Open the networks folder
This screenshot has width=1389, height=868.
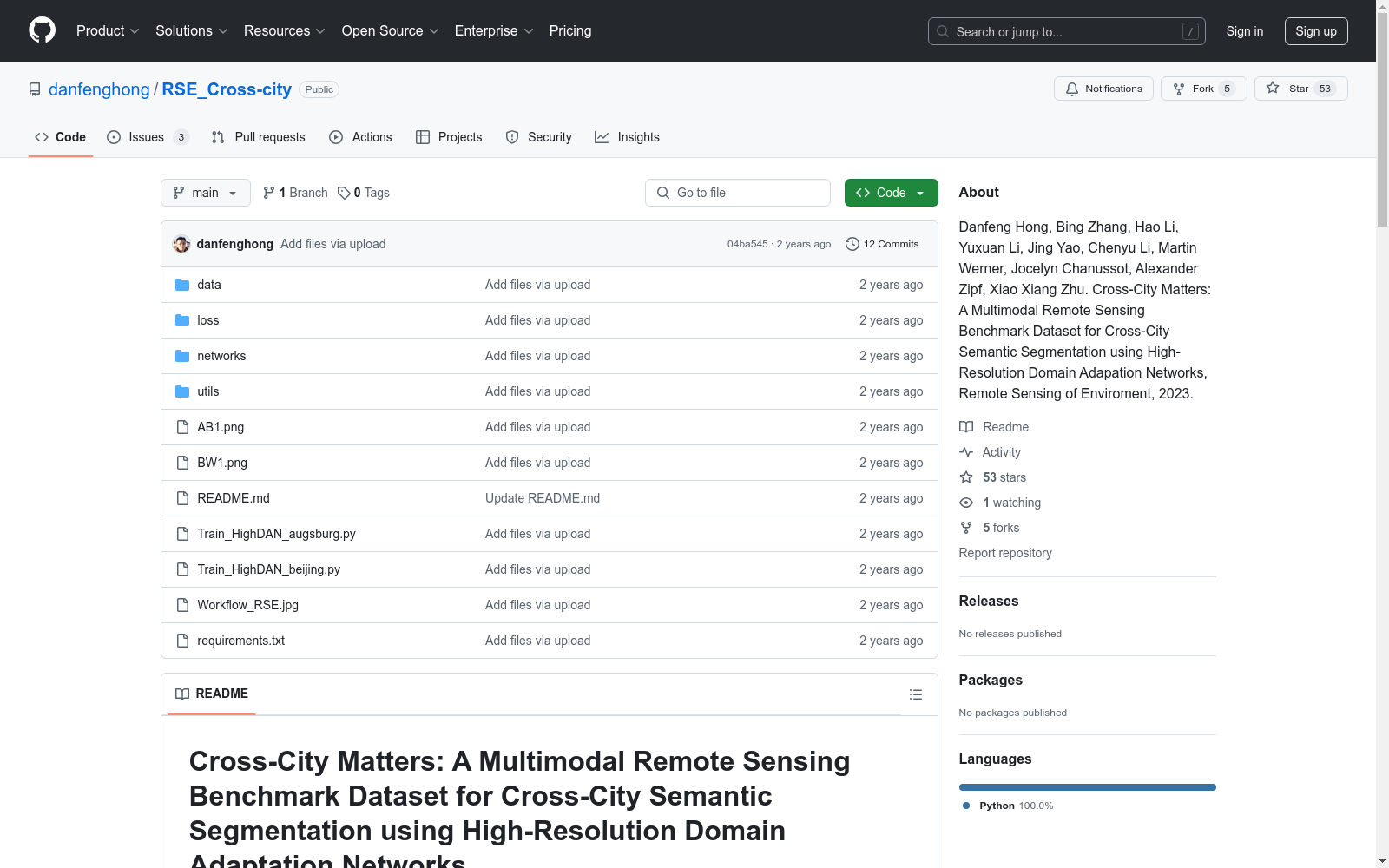[x=221, y=356]
